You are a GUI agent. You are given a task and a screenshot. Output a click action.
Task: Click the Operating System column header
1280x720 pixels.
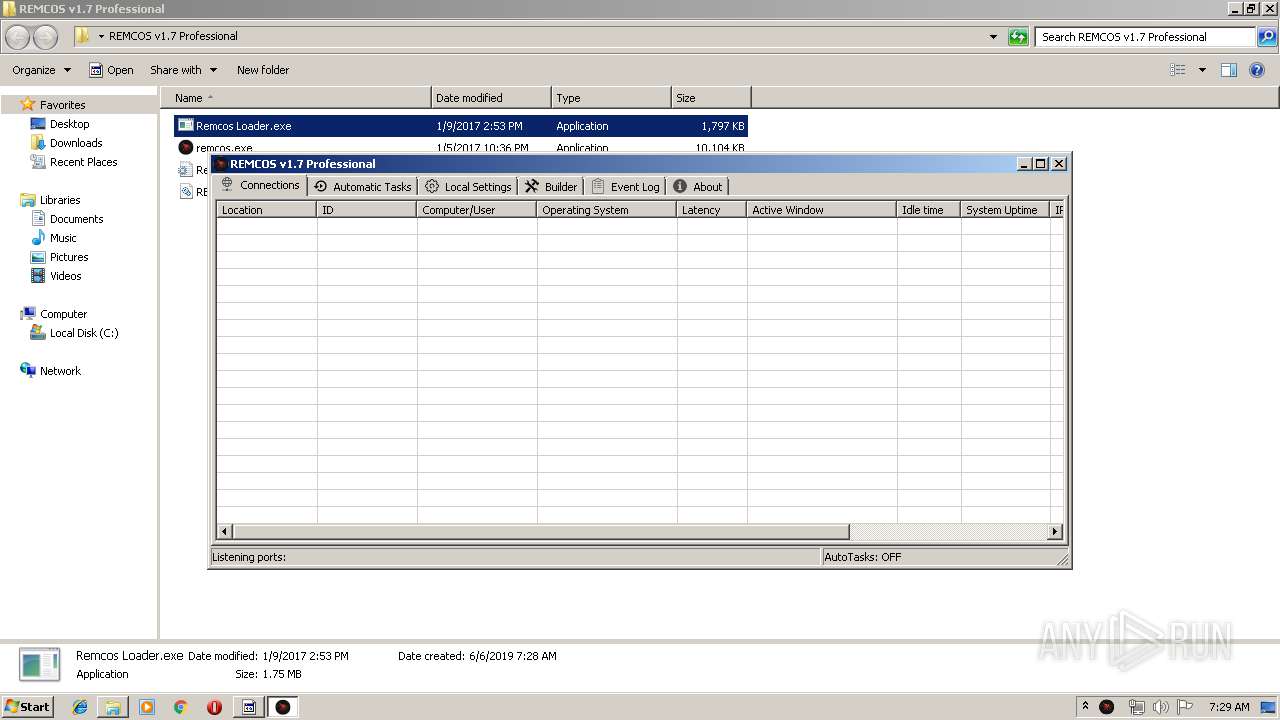607,210
